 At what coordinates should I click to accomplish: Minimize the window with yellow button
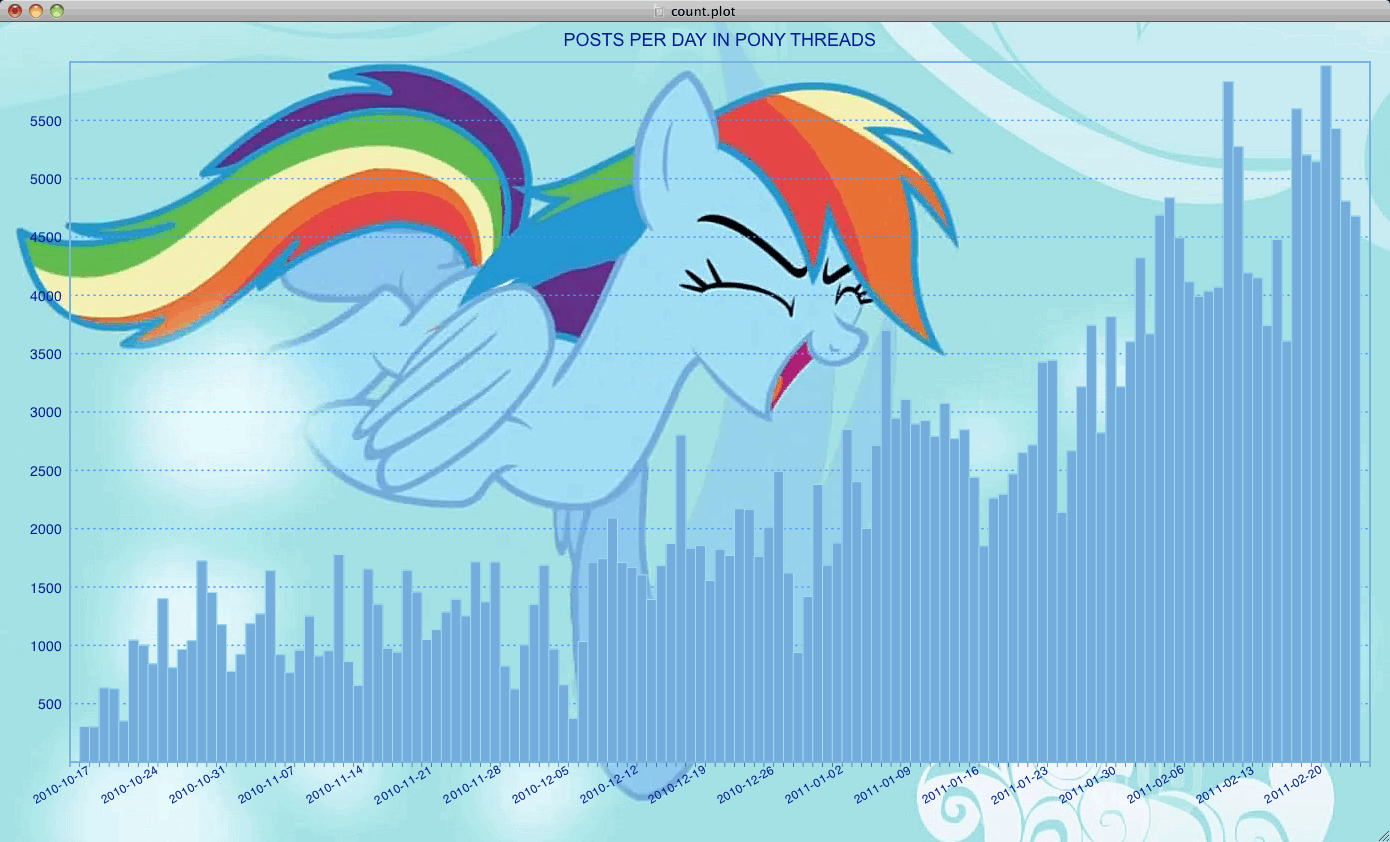coord(36,11)
